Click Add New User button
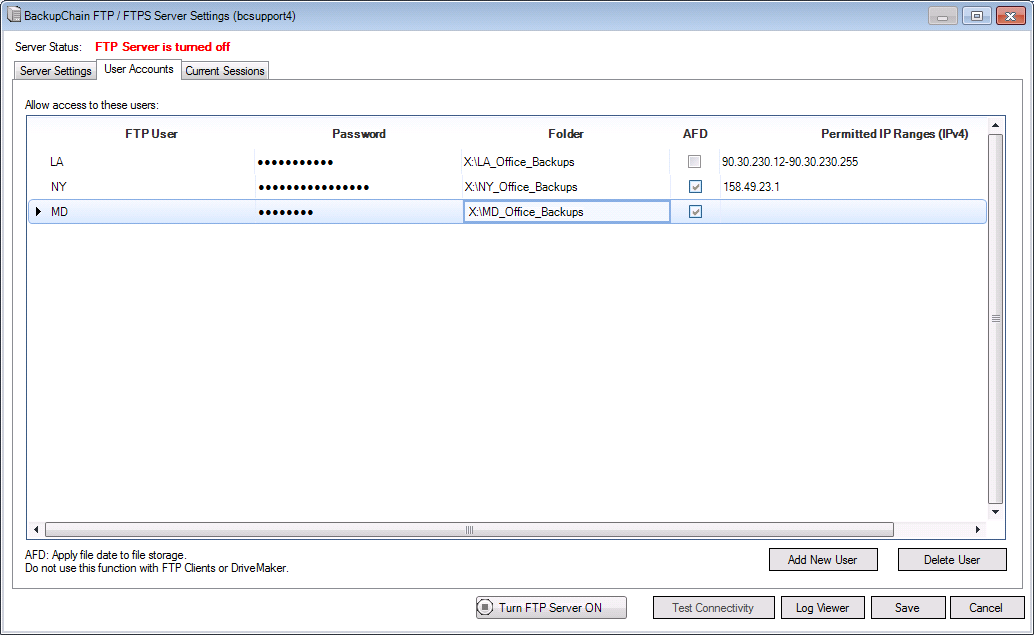This screenshot has width=1034, height=635. pos(823,560)
